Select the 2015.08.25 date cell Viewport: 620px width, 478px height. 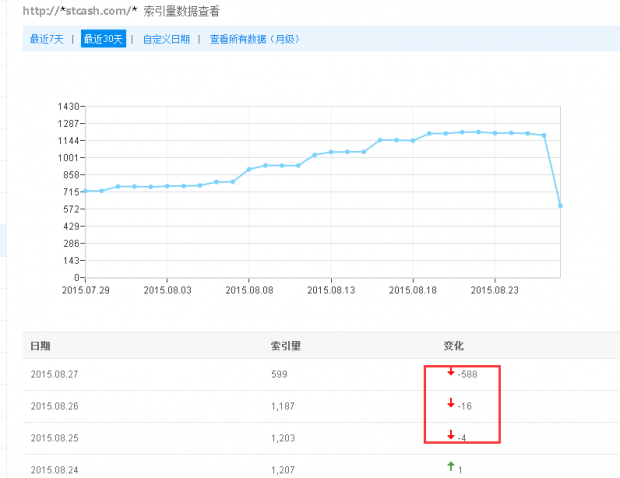pos(55,438)
